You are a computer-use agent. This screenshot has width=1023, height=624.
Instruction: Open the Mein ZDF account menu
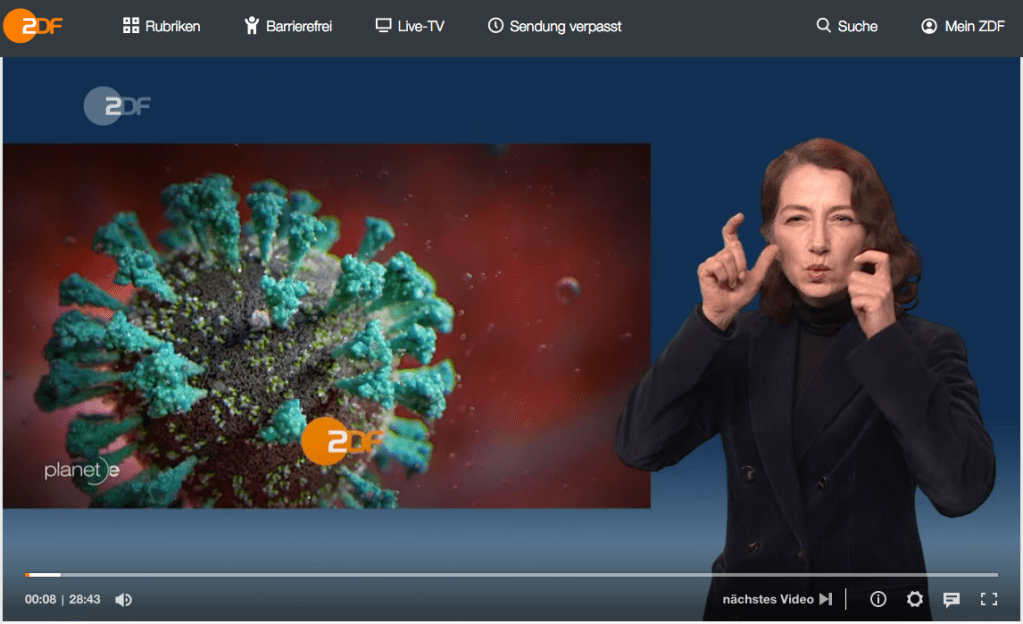click(962, 26)
